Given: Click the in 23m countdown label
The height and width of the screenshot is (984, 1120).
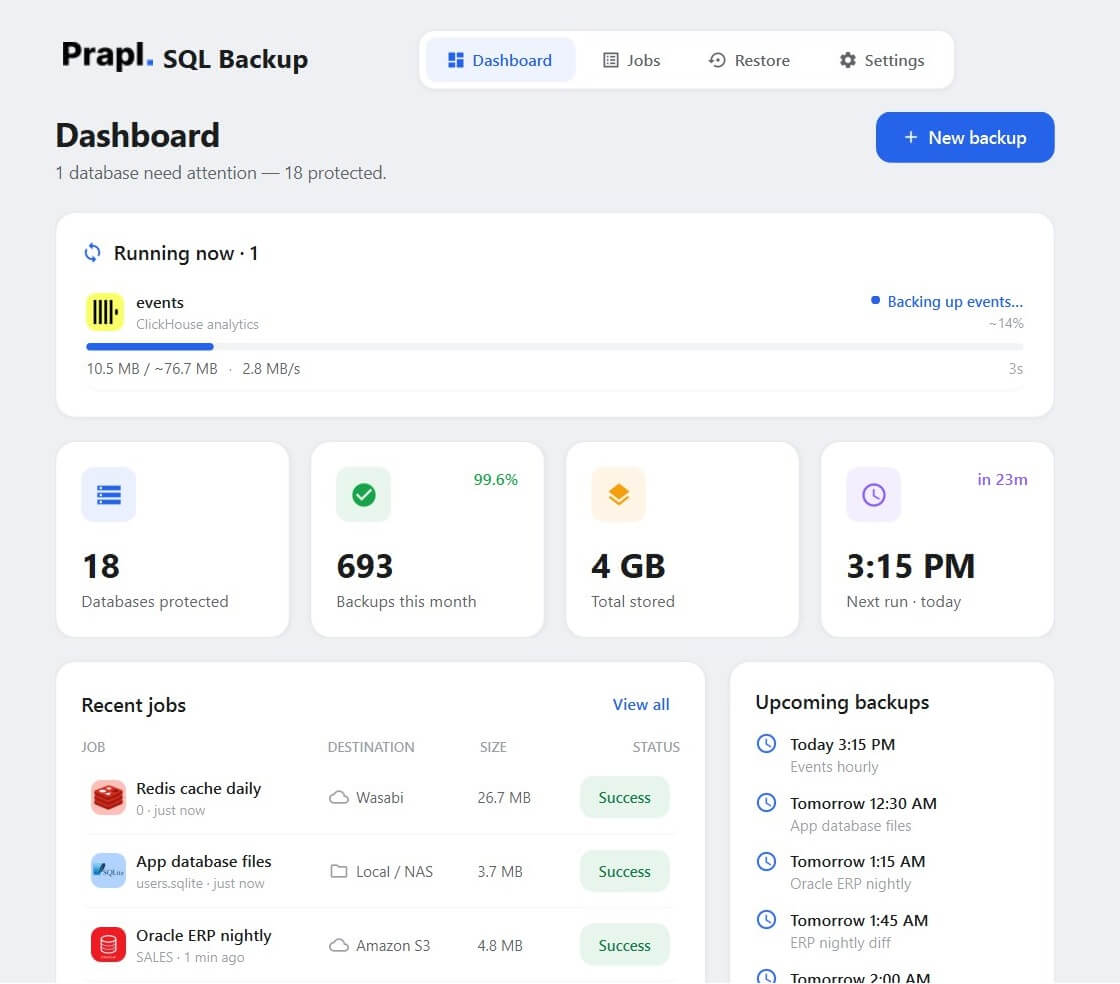Looking at the screenshot, I should (1002, 479).
